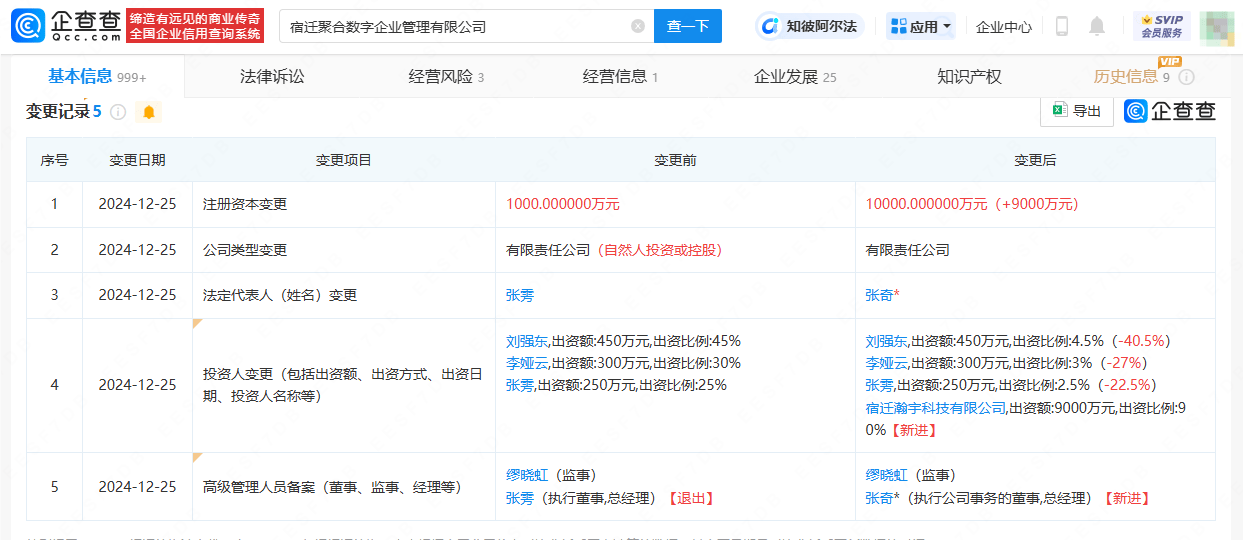This screenshot has width=1243, height=540.
Task: Click the mobile phone icon
Action: [1062, 27]
